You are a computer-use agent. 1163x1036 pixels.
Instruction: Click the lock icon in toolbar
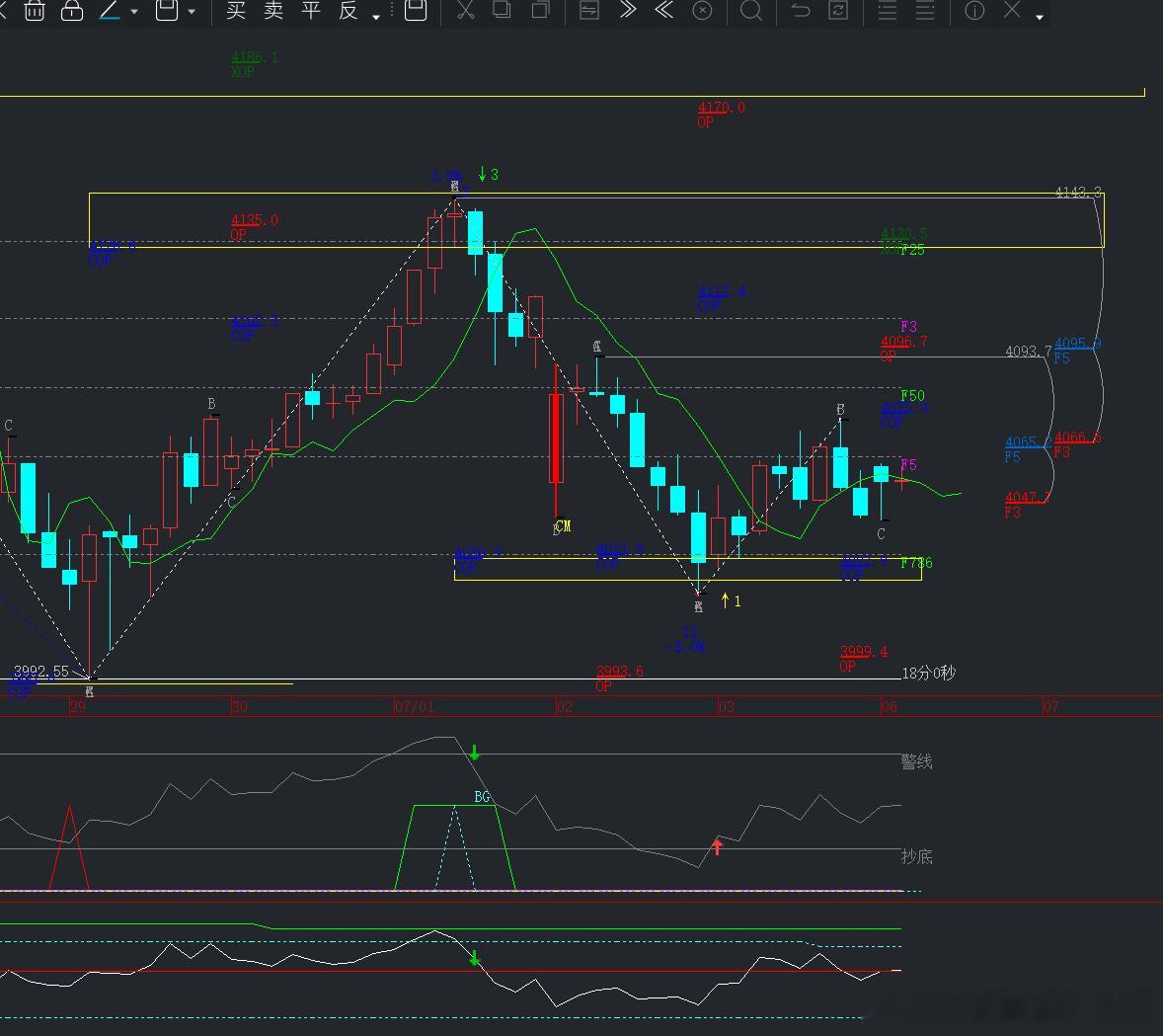pyautogui.click(x=72, y=10)
